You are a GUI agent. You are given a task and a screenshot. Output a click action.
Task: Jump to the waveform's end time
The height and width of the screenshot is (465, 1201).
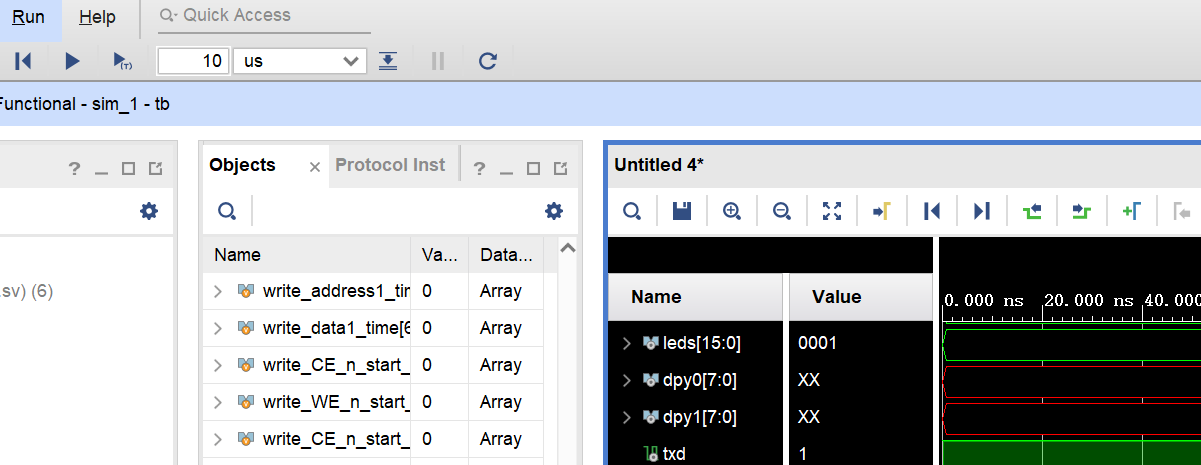(x=982, y=211)
